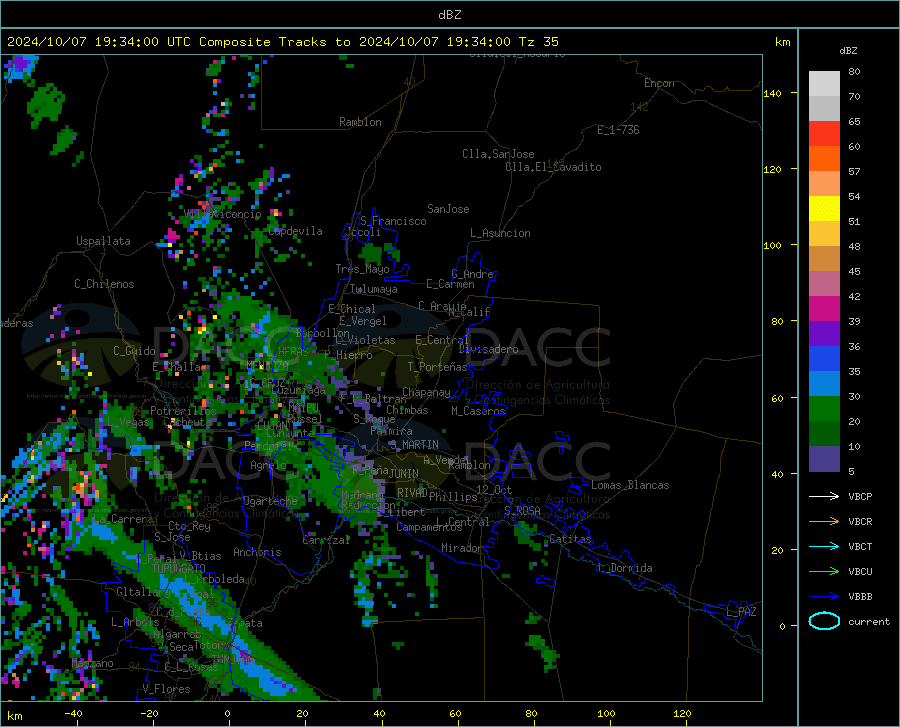Click the Uspallata map label
Screen dimensions: 900x727
click(103, 241)
